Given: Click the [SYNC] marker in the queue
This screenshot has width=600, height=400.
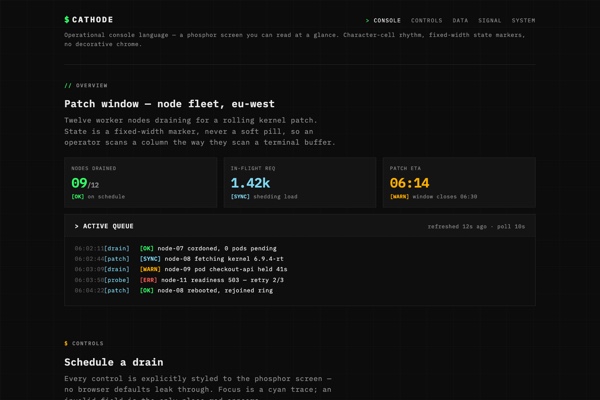Looking at the screenshot, I should [150, 259].
